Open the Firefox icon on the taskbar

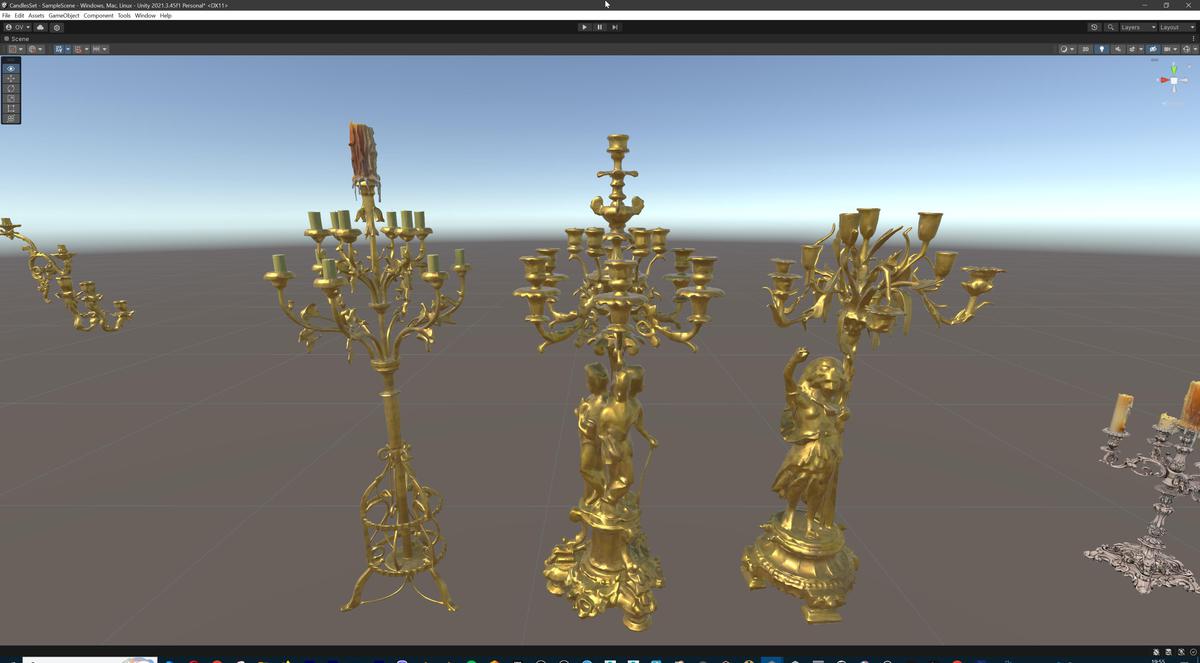(494, 659)
